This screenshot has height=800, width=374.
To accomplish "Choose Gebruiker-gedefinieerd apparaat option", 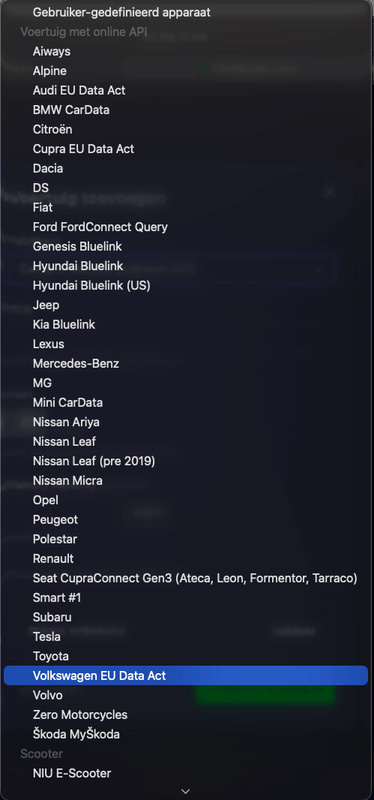I will [186, 12].
